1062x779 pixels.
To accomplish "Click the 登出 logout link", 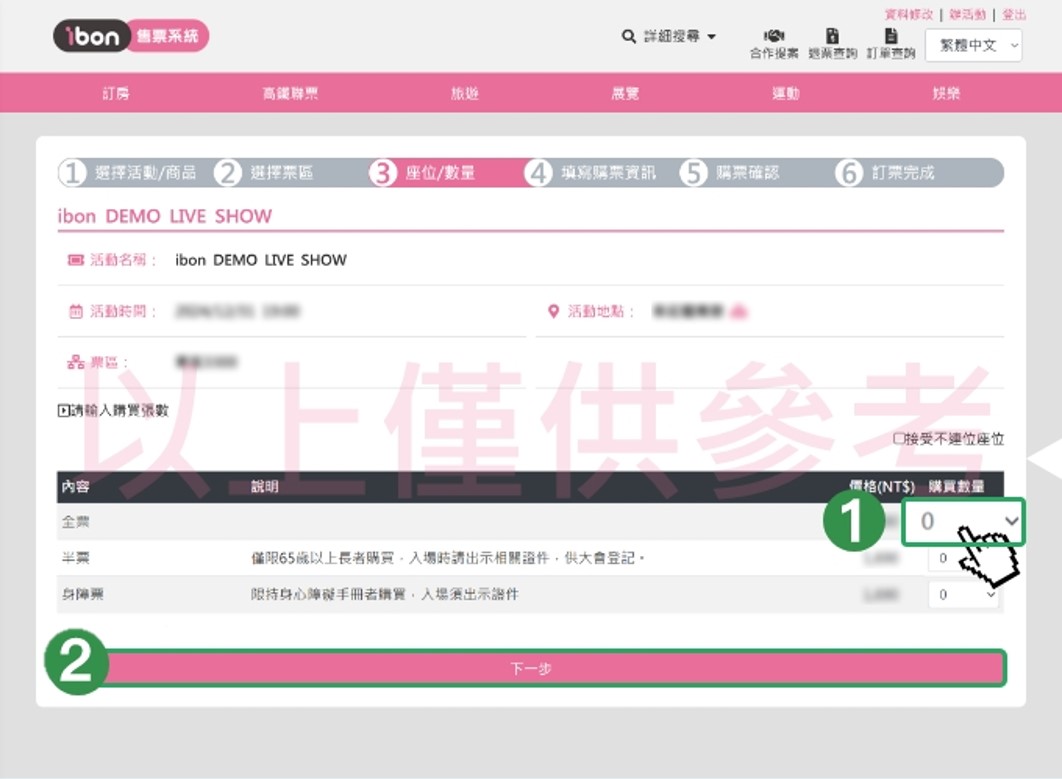I will coord(1013,14).
